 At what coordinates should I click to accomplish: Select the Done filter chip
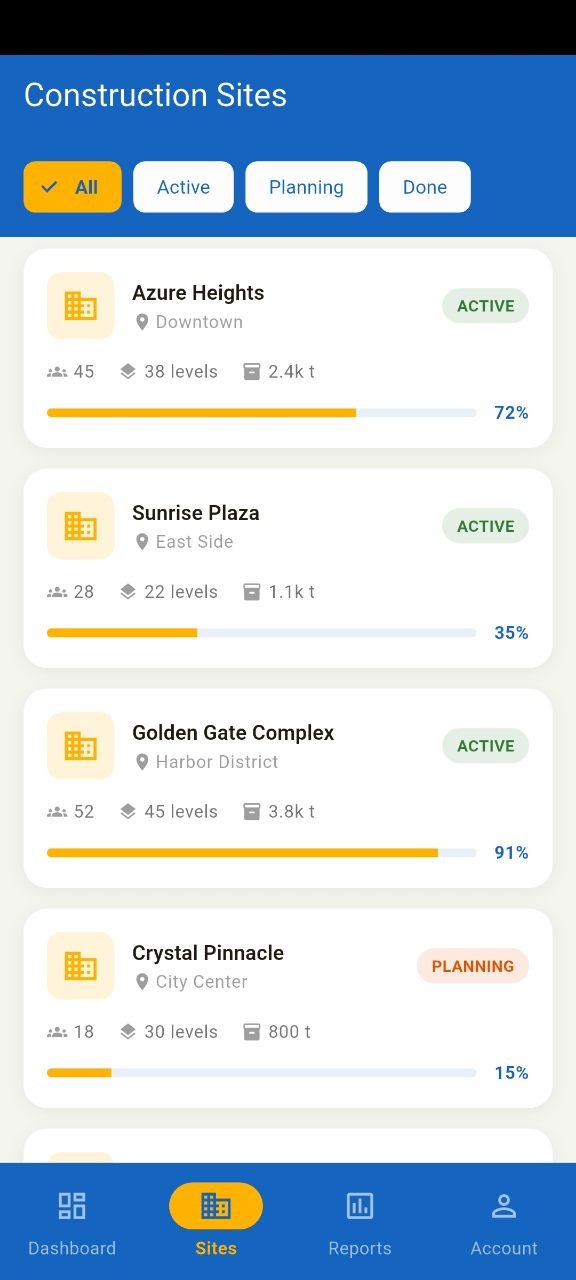tap(424, 187)
